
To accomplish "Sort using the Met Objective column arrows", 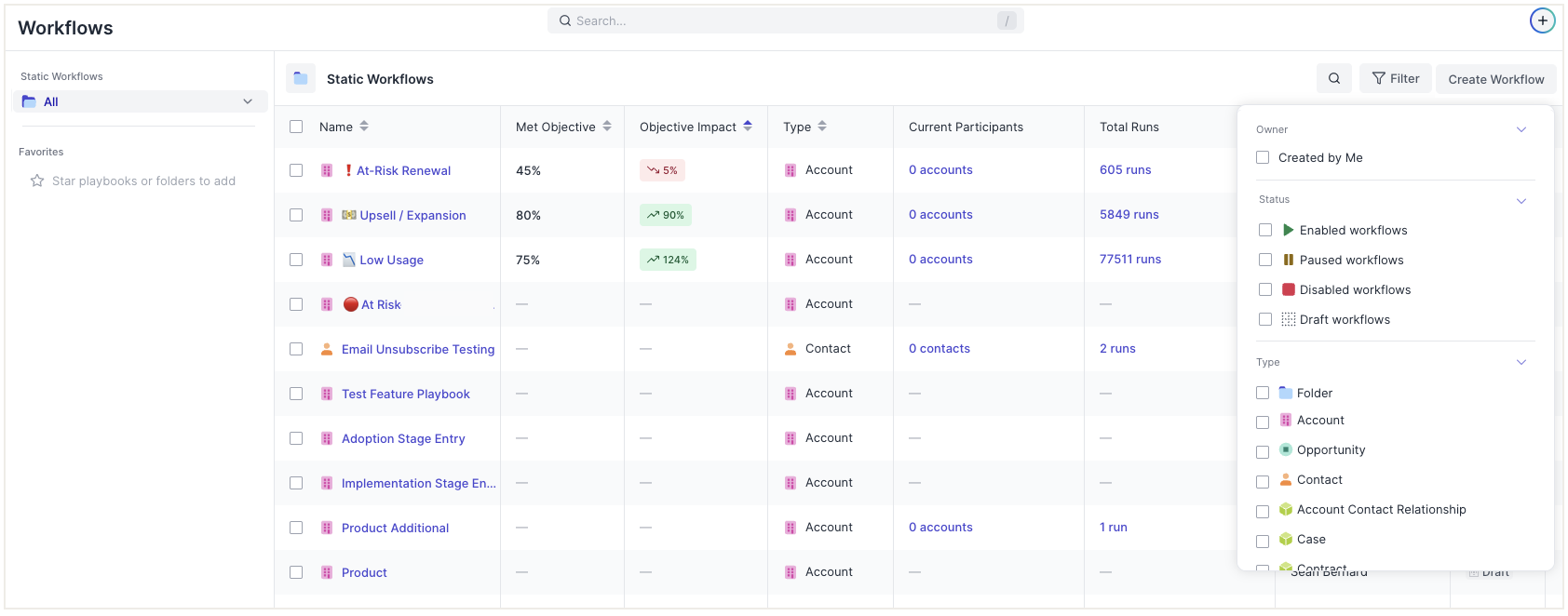I will [607, 127].
